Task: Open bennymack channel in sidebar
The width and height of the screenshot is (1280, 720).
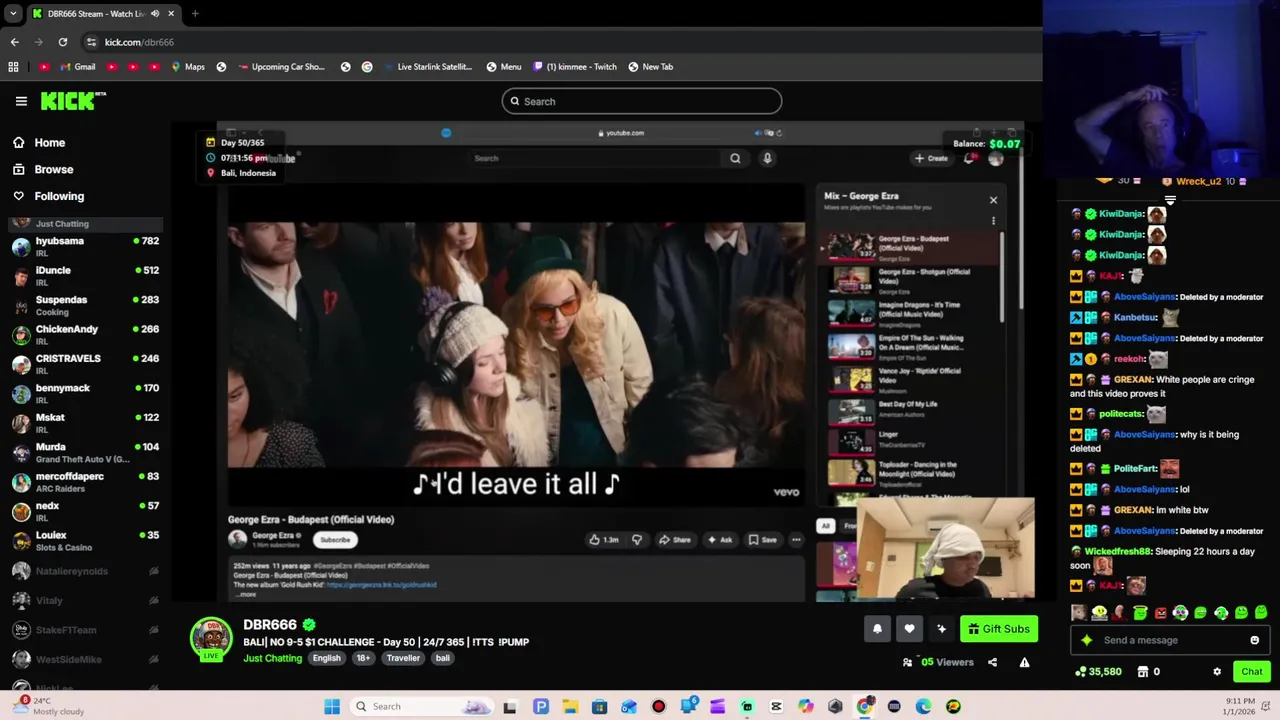Action: 85,393
